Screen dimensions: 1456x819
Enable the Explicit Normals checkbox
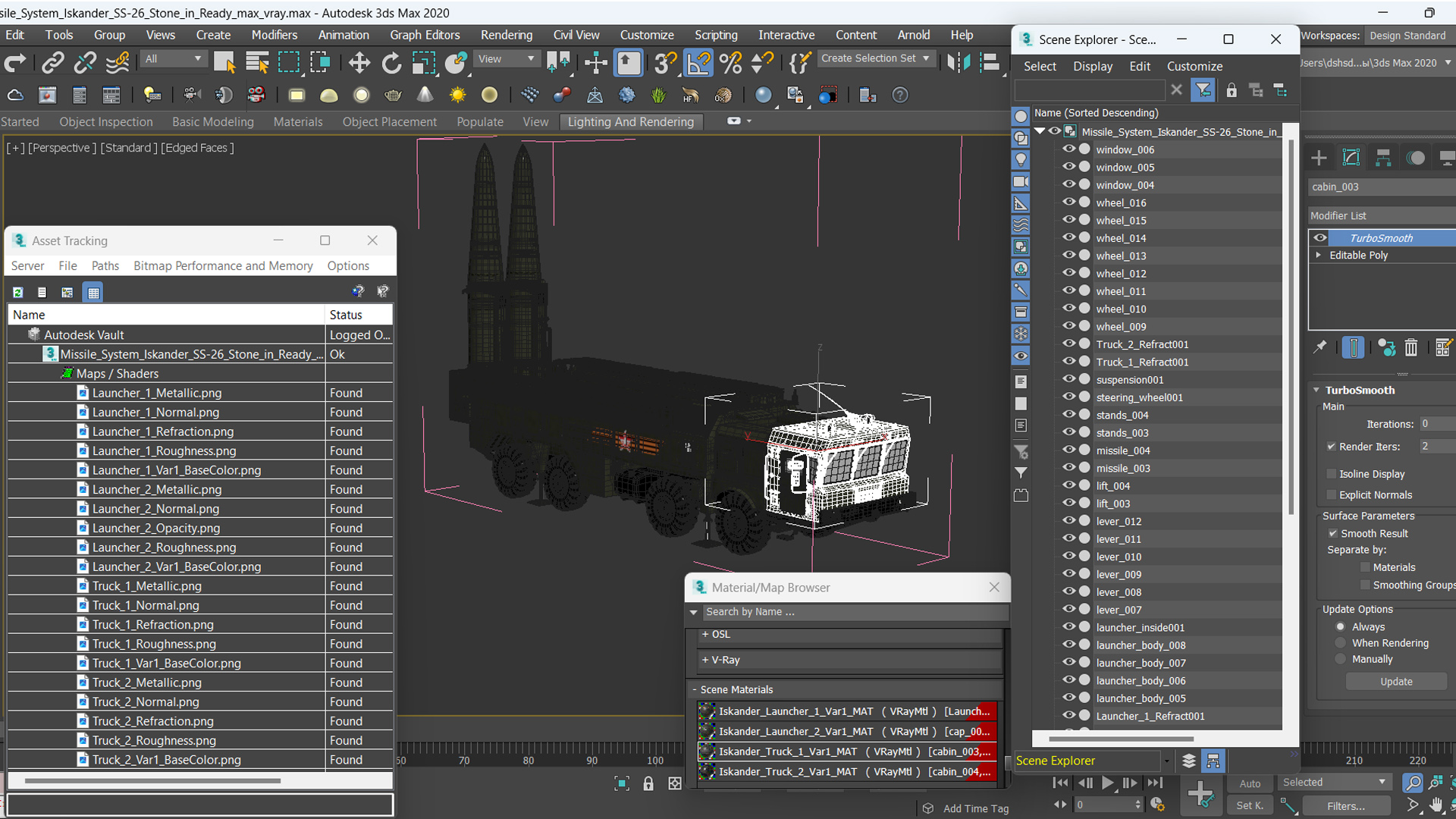[1331, 495]
